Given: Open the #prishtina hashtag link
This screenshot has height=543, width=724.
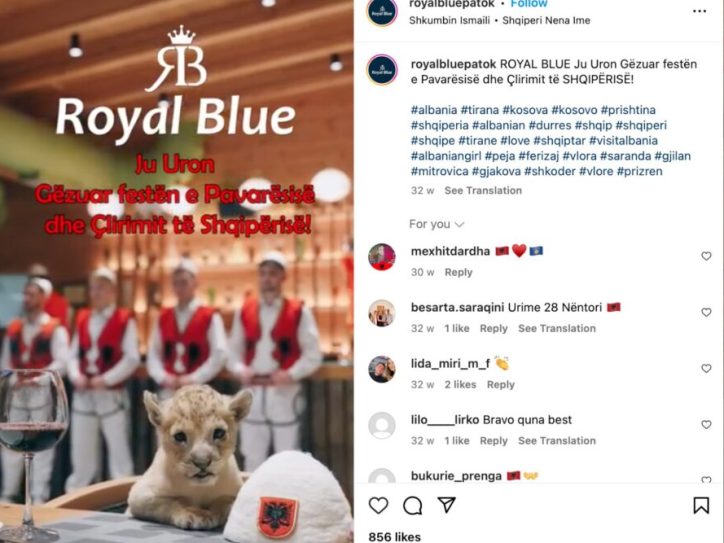Looking at the screenshot, I should (628, 110).
